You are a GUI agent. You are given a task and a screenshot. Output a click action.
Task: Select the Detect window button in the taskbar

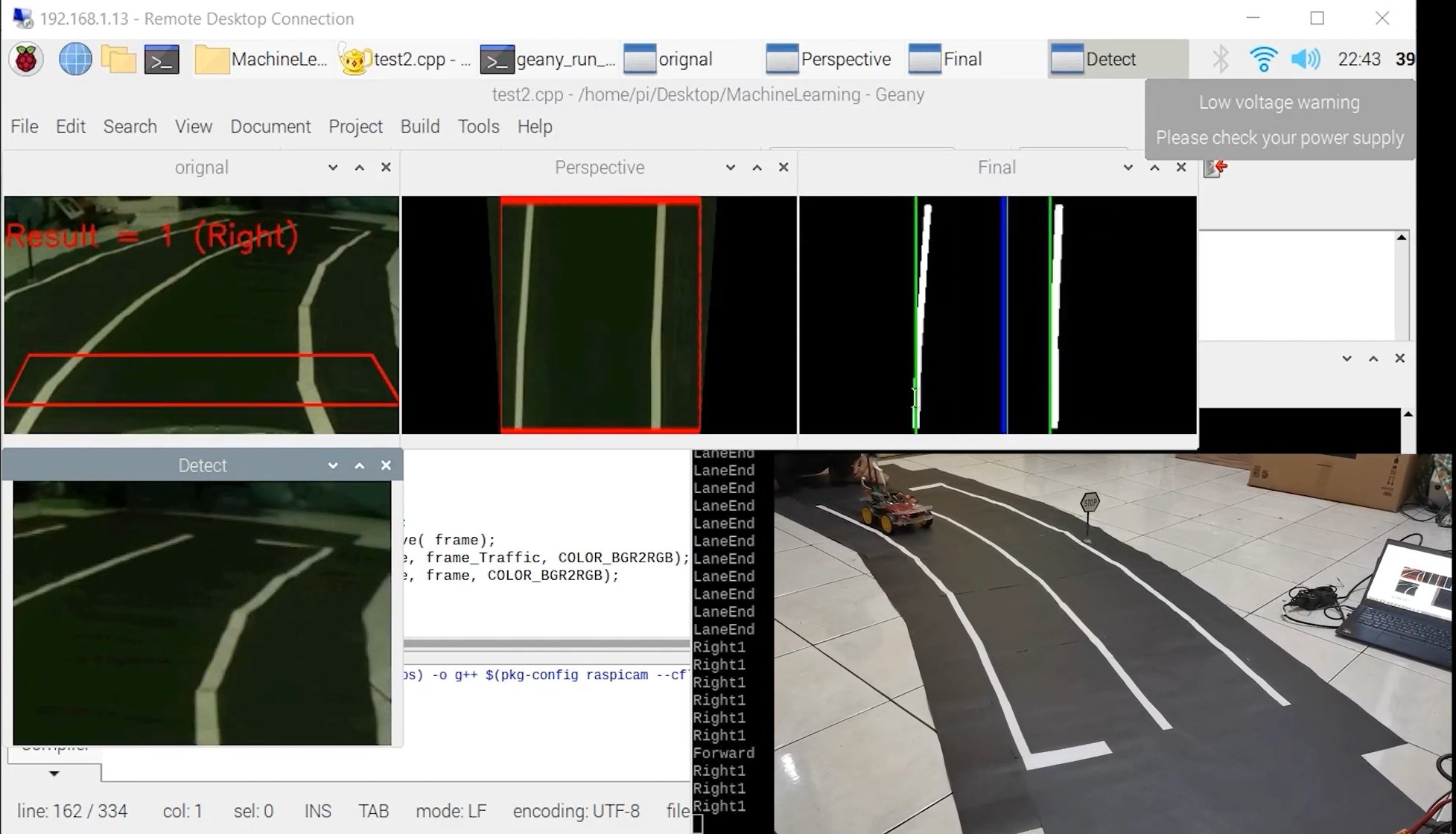click(x=1111, y=59)
